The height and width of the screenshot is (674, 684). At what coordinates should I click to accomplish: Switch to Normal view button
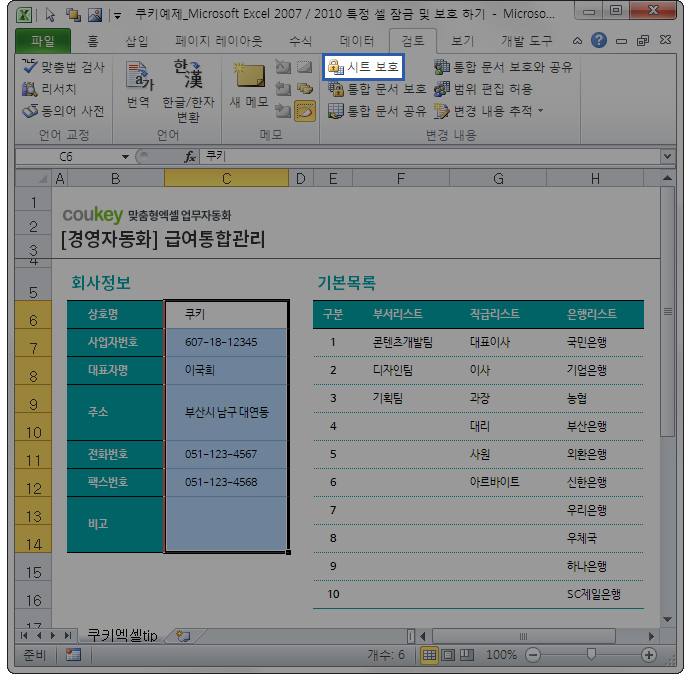pyautogui.click(x=429, y=655)
